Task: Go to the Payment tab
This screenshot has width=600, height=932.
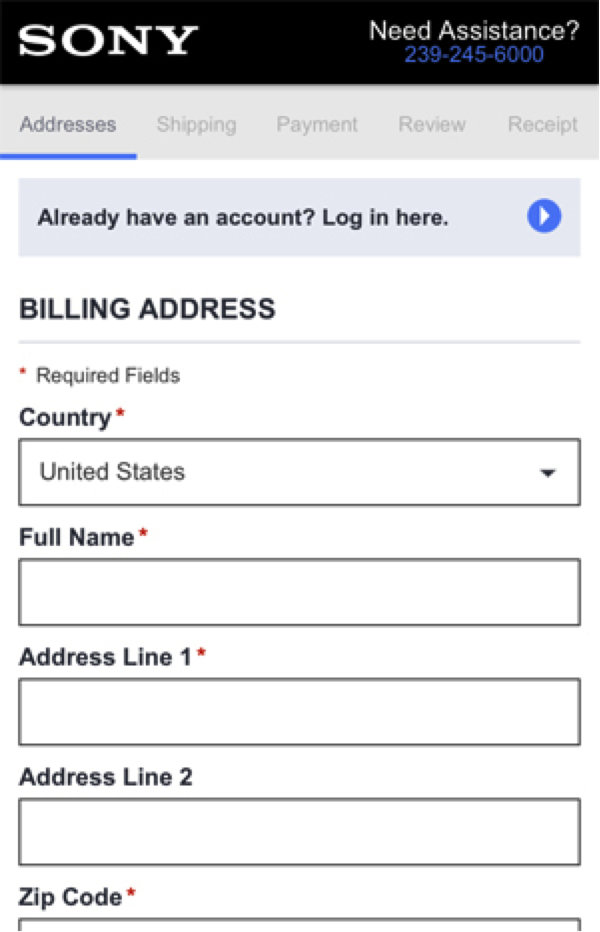Action: point(317,125)
